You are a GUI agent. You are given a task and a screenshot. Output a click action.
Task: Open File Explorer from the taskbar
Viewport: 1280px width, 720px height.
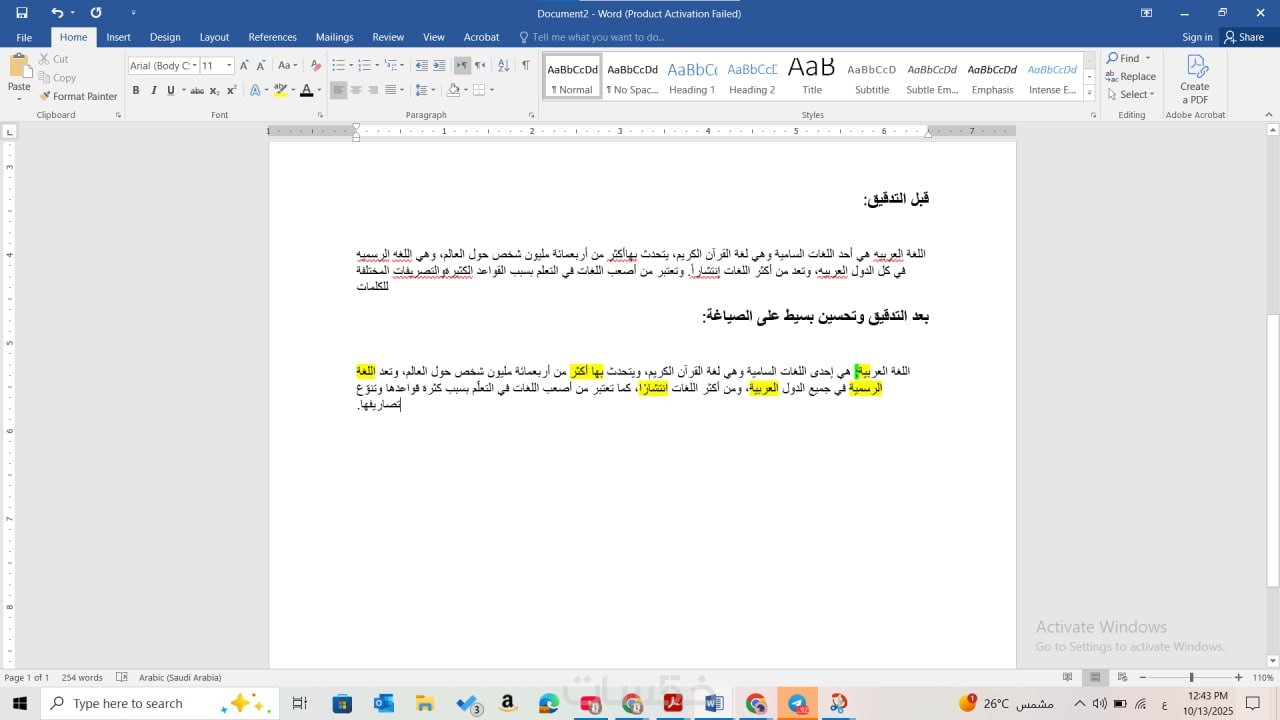click(x=425, y=704)
